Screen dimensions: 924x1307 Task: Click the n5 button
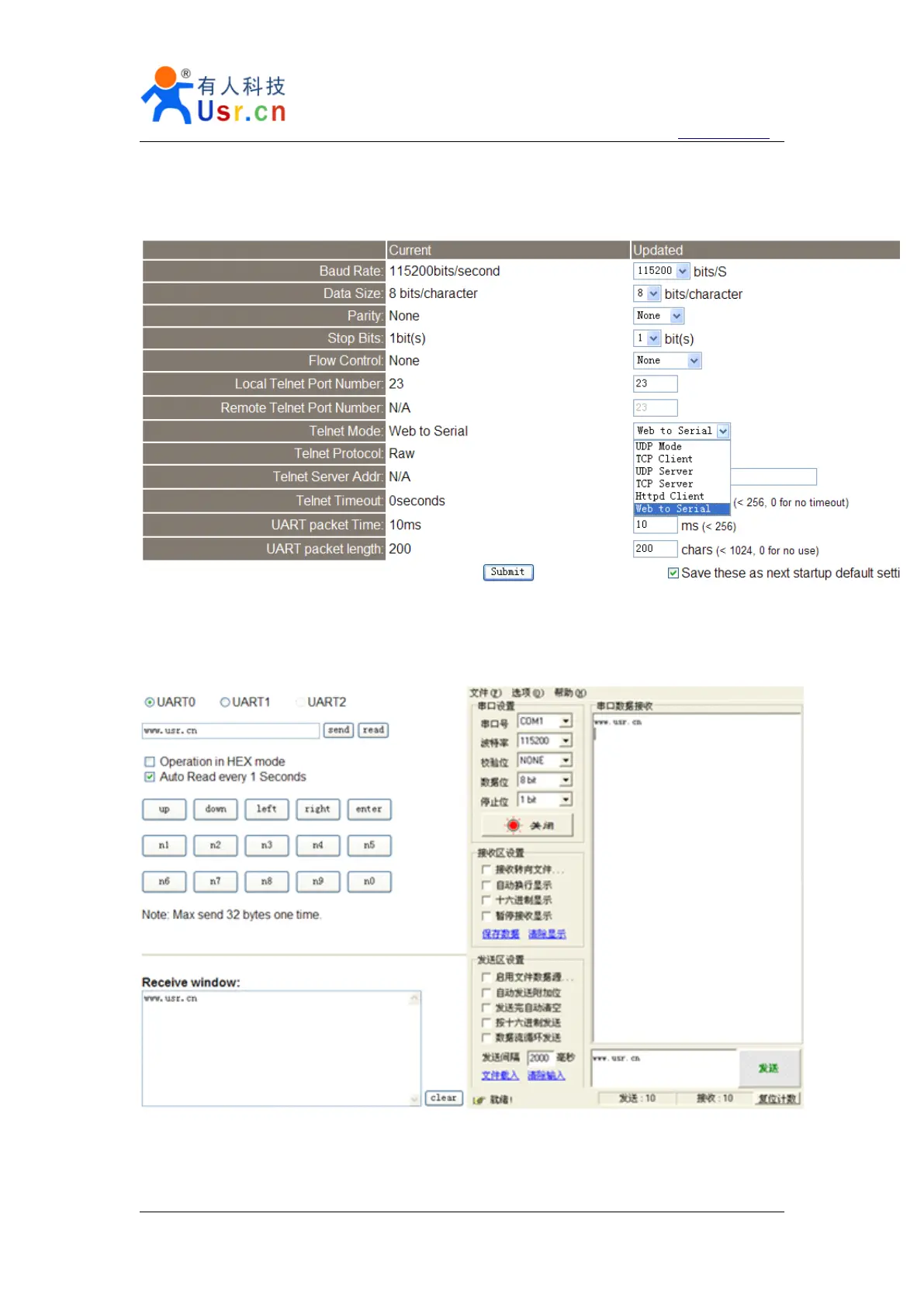pos(369,845)
